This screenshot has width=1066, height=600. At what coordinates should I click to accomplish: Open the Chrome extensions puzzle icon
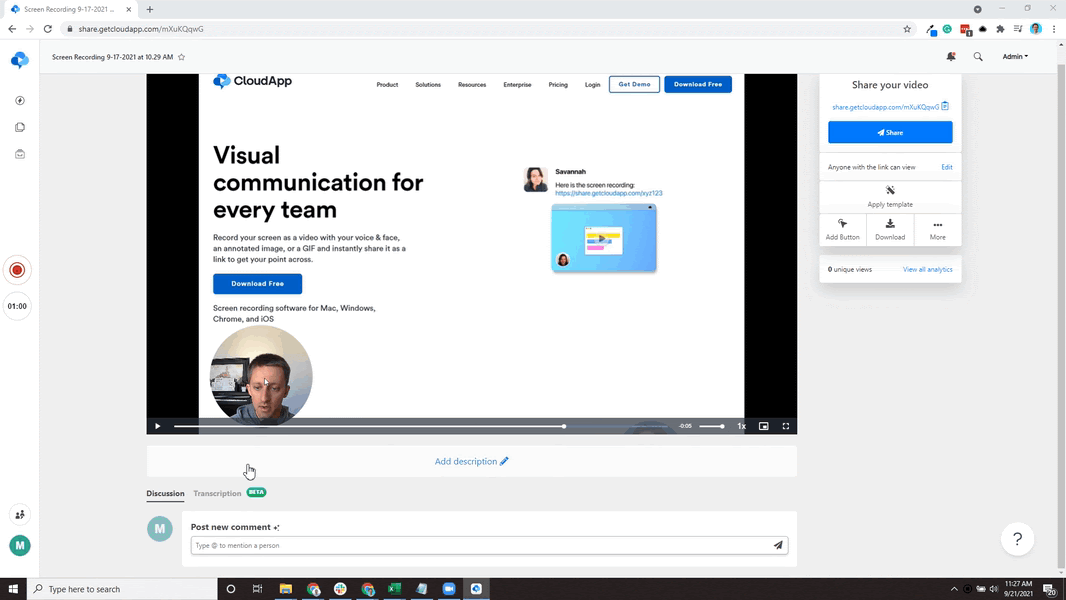[x=1000, y=29]
